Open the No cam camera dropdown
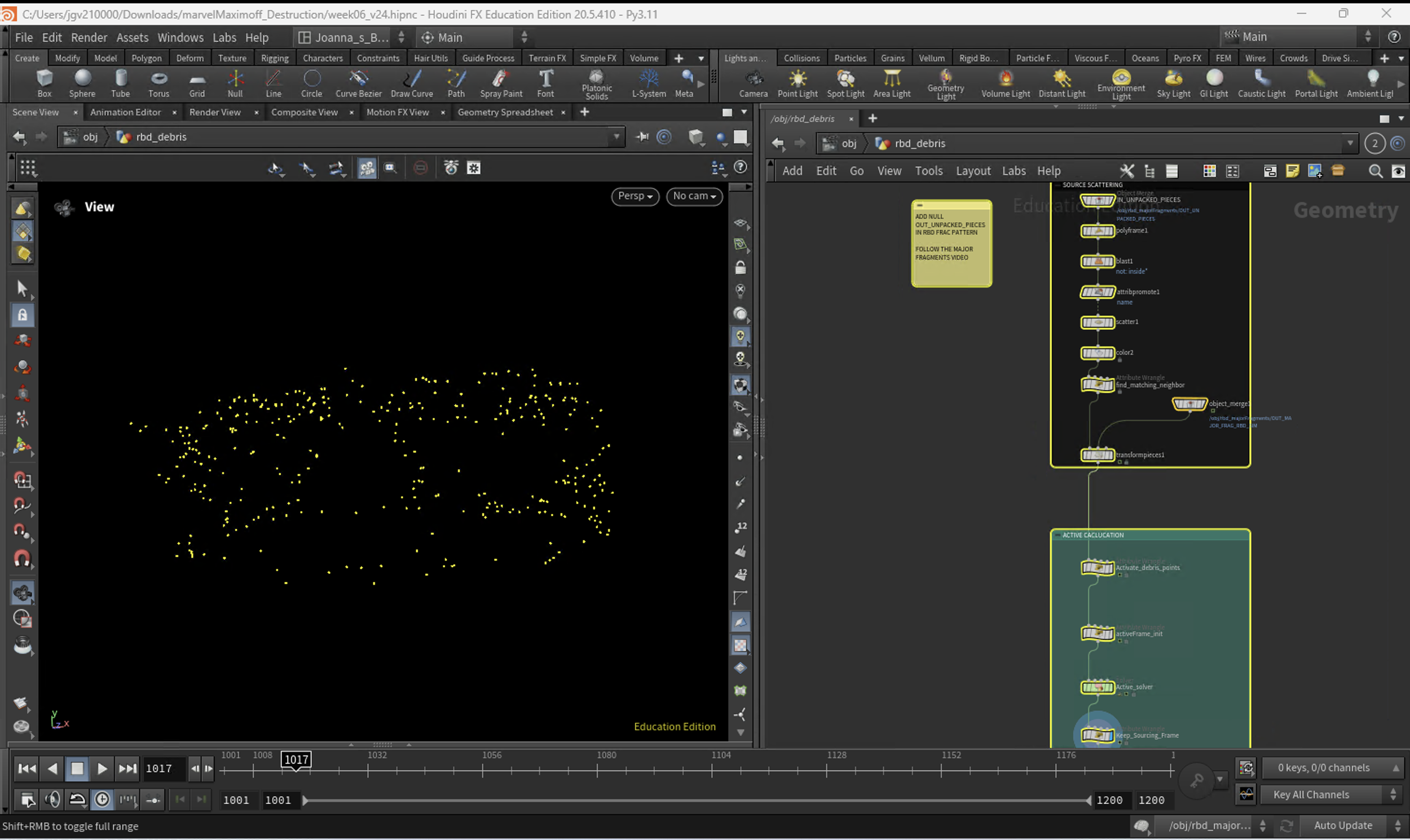Screen dimensions: 1410x840 tap(694, 196)
